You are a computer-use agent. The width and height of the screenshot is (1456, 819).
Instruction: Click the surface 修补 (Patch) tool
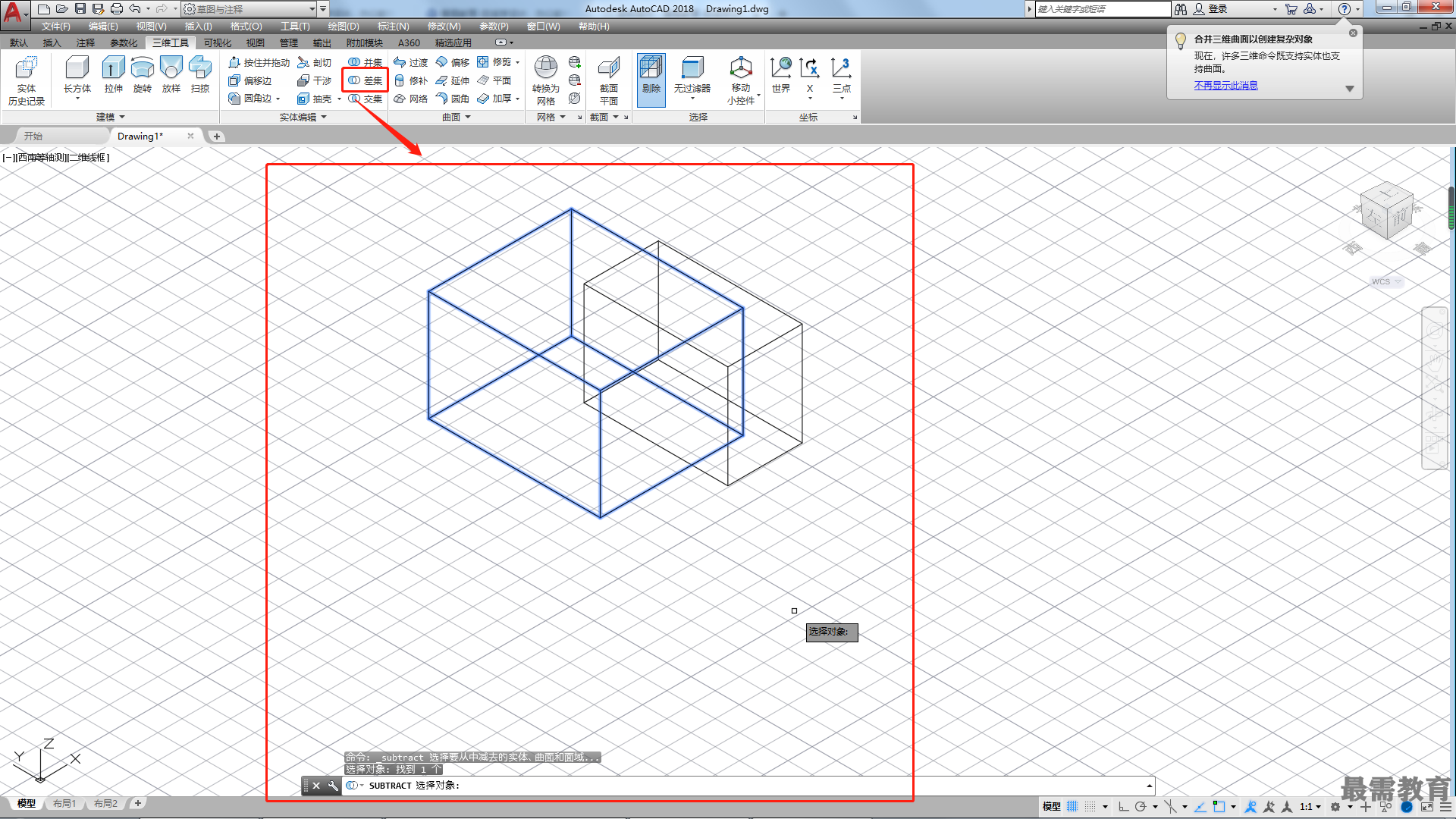coord(410,80)
